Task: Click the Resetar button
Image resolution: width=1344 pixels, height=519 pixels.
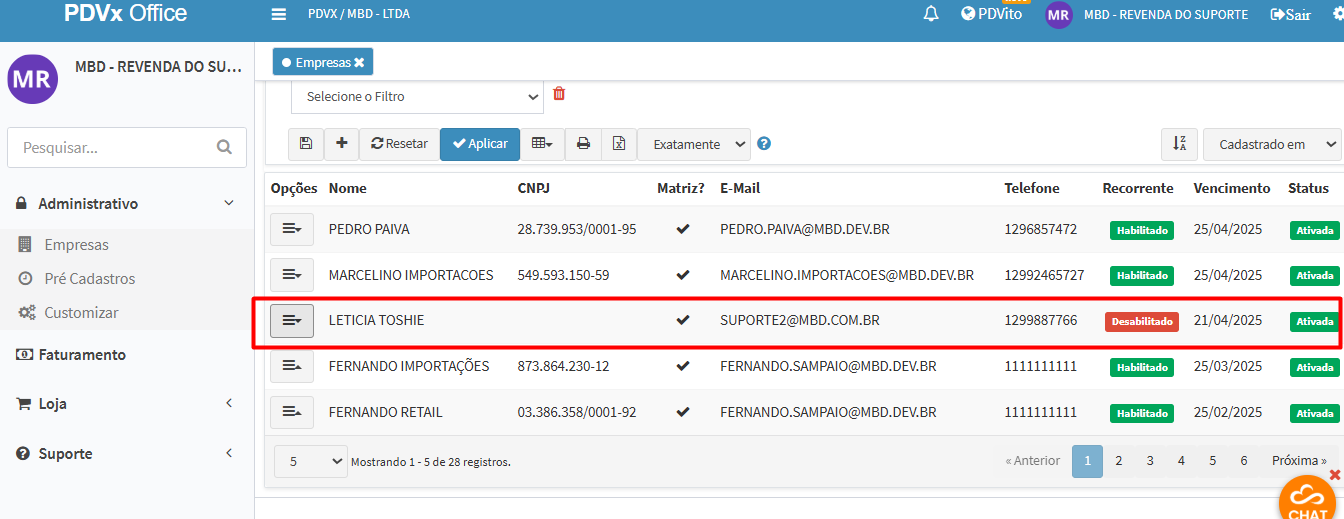Action: pyautogui.click(x=399, y=144)
